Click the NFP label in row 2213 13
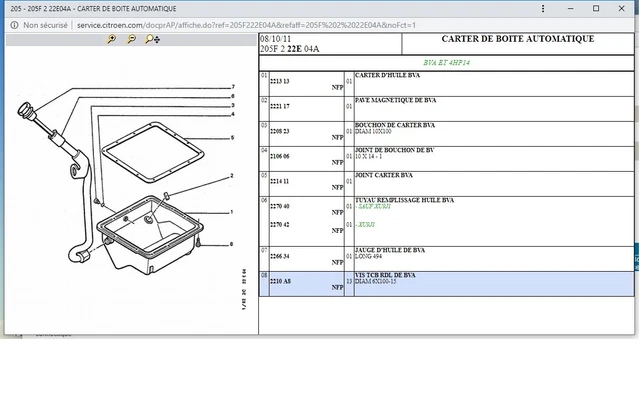The height and width of the screenshot is (400, 640). (x=338, y=87)
